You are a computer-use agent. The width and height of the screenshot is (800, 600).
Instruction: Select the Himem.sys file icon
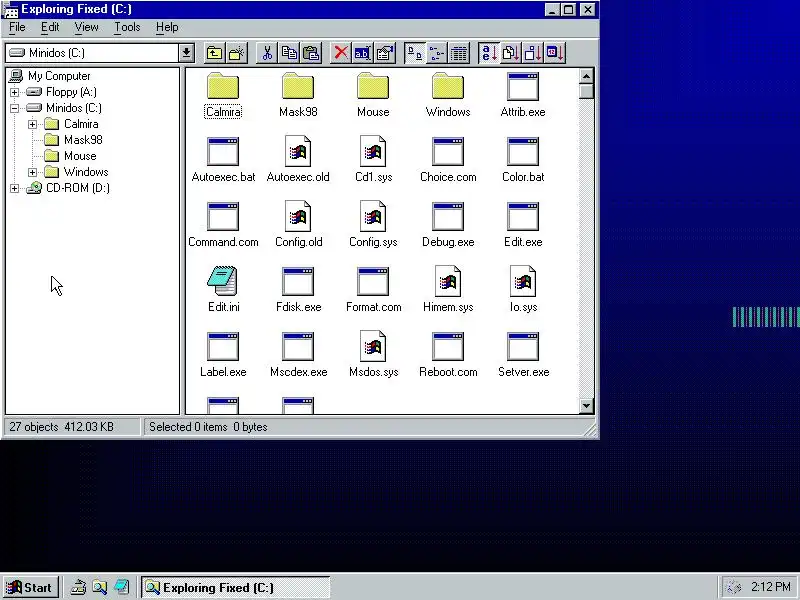[x=448, y=281]
